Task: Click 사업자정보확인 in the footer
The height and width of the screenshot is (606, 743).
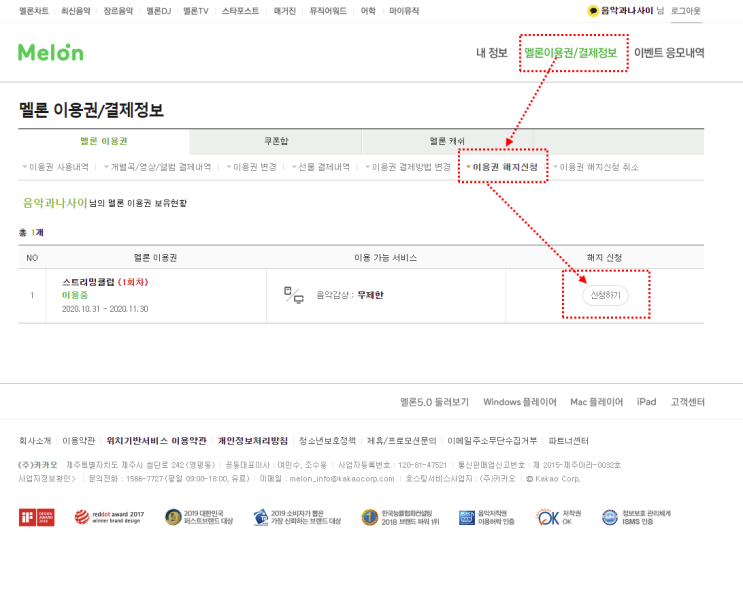Action: 47,479
